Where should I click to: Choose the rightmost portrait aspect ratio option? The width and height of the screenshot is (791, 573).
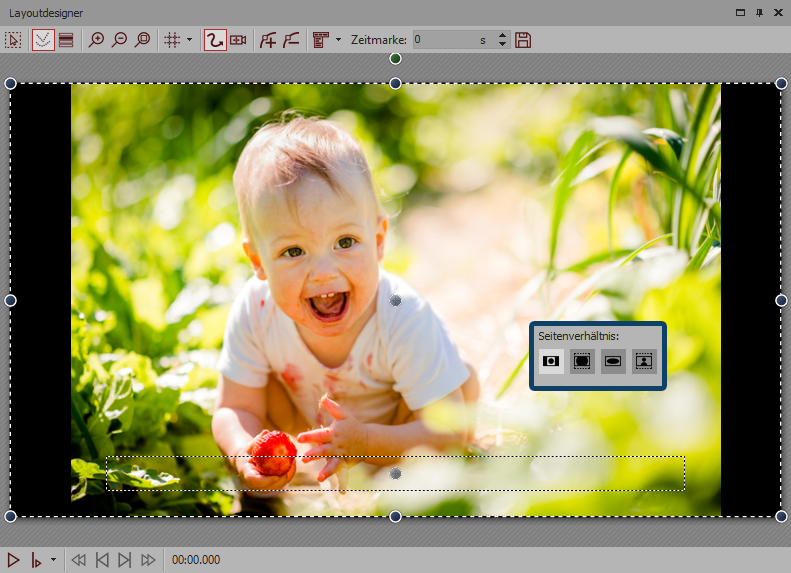(643, 361)
